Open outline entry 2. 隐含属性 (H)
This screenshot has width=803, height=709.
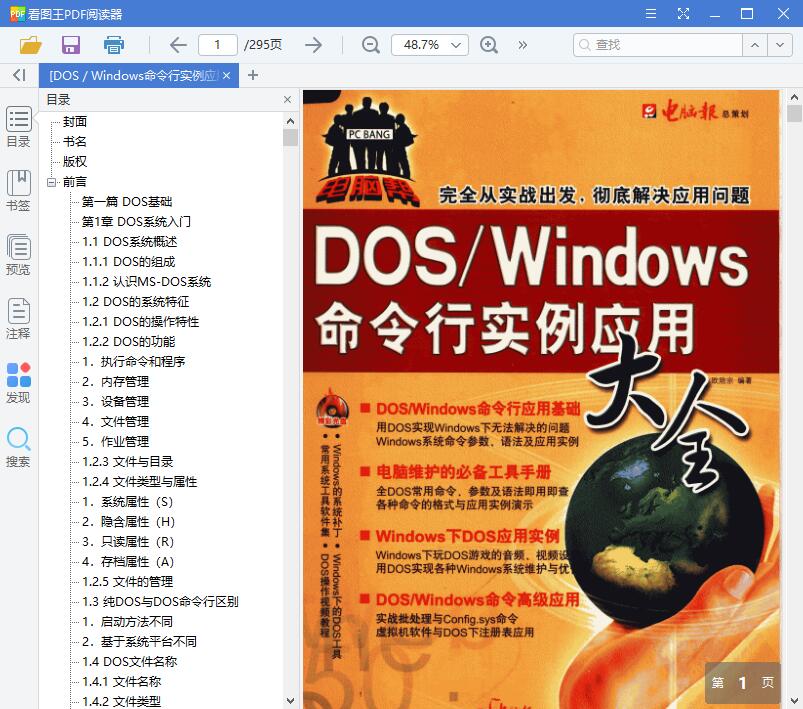pos(129,522)
